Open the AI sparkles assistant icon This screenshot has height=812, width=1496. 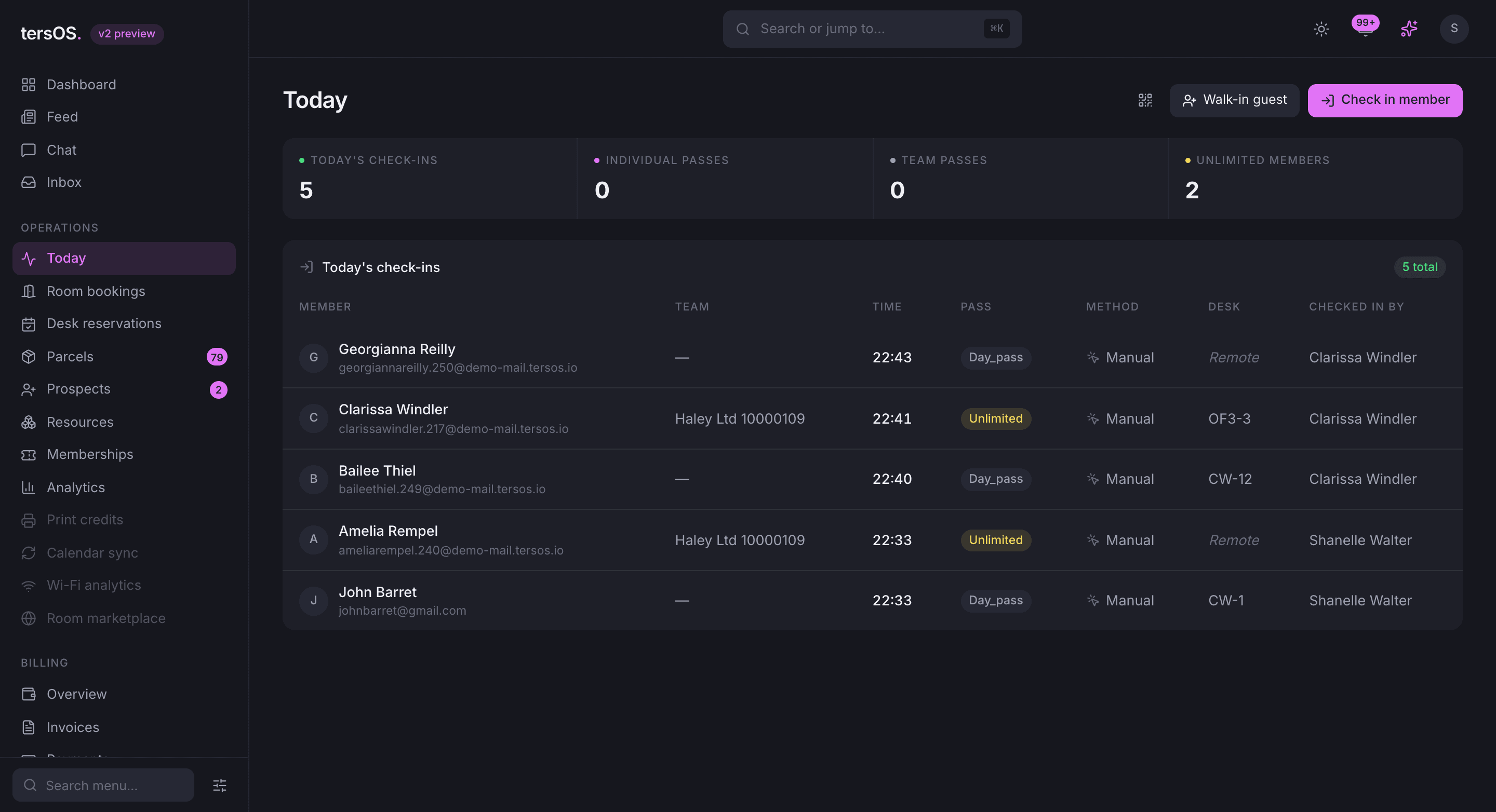click(1409, 29)
